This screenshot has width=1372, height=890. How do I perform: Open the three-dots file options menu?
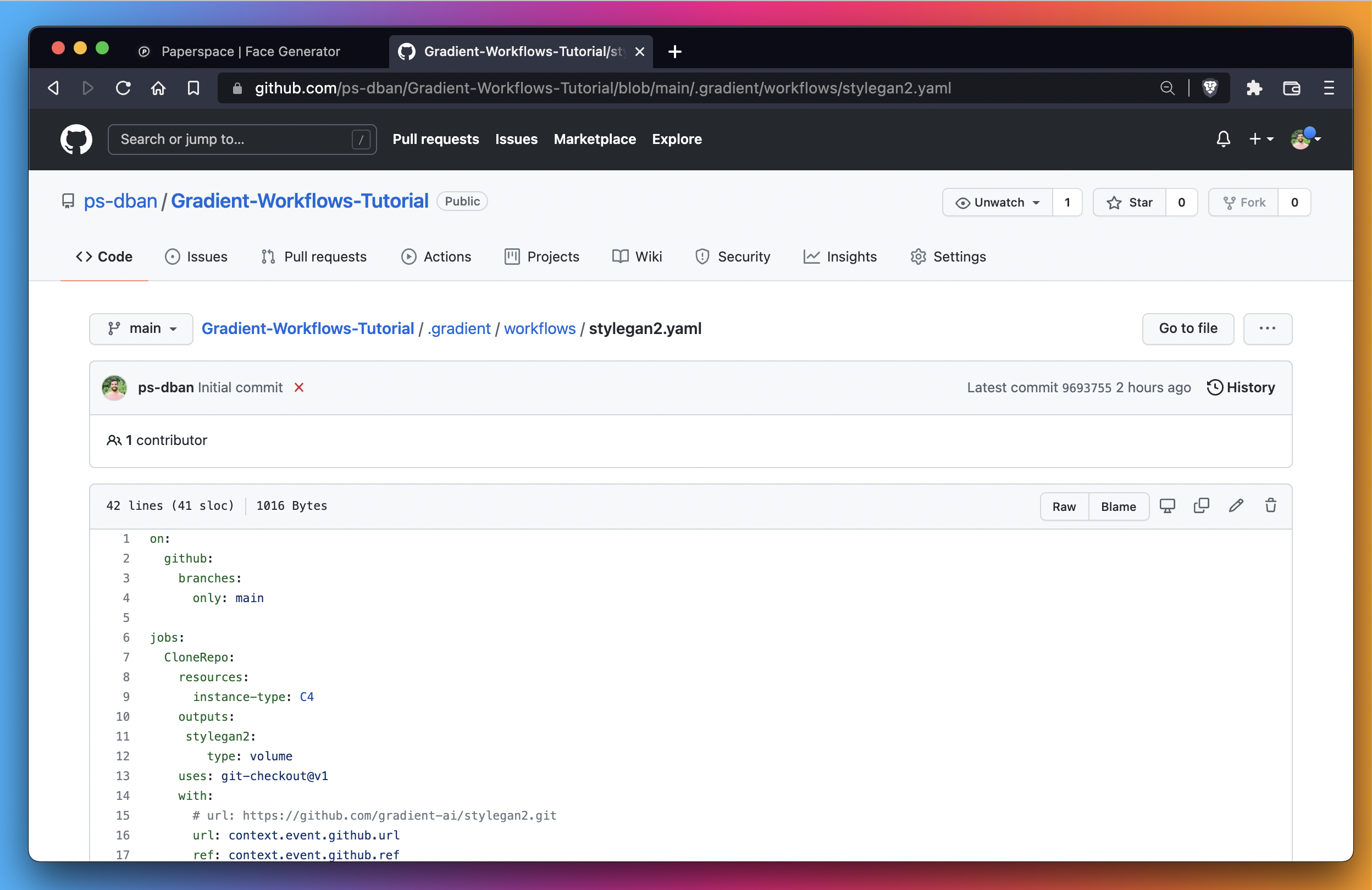[1267, 329]
